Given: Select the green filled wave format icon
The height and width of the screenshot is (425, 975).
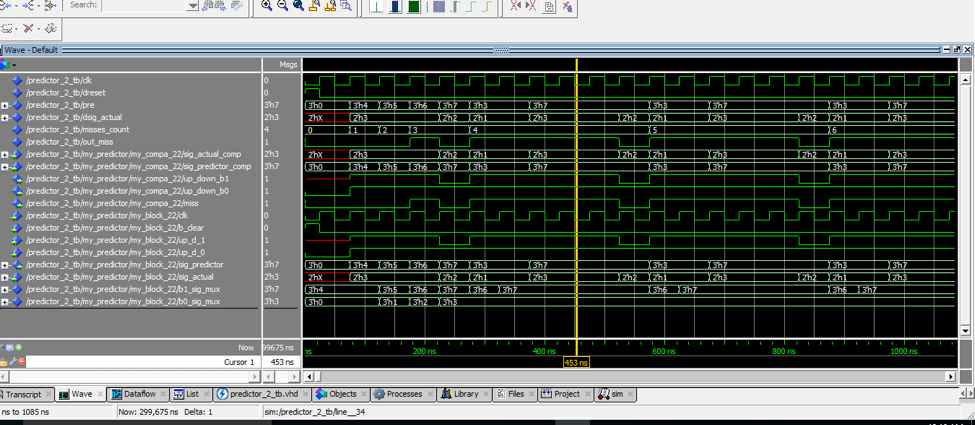Looking at the screenshot, I should 413,6.
